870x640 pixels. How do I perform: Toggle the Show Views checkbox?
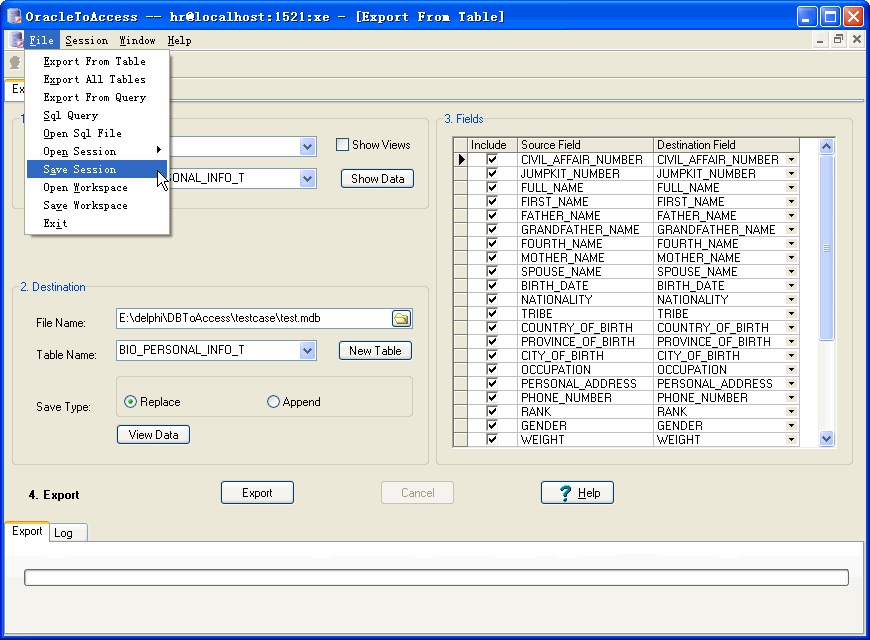point(342,145)
